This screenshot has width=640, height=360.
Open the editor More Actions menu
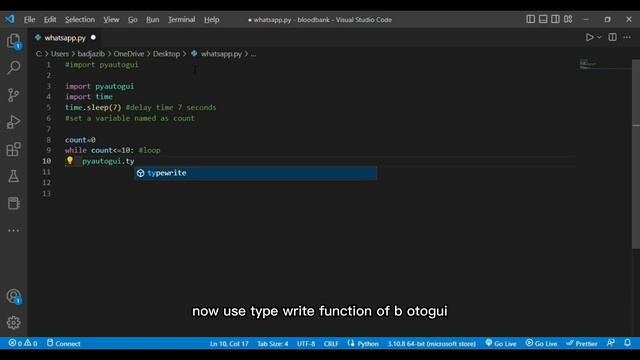tap(627, 38)
